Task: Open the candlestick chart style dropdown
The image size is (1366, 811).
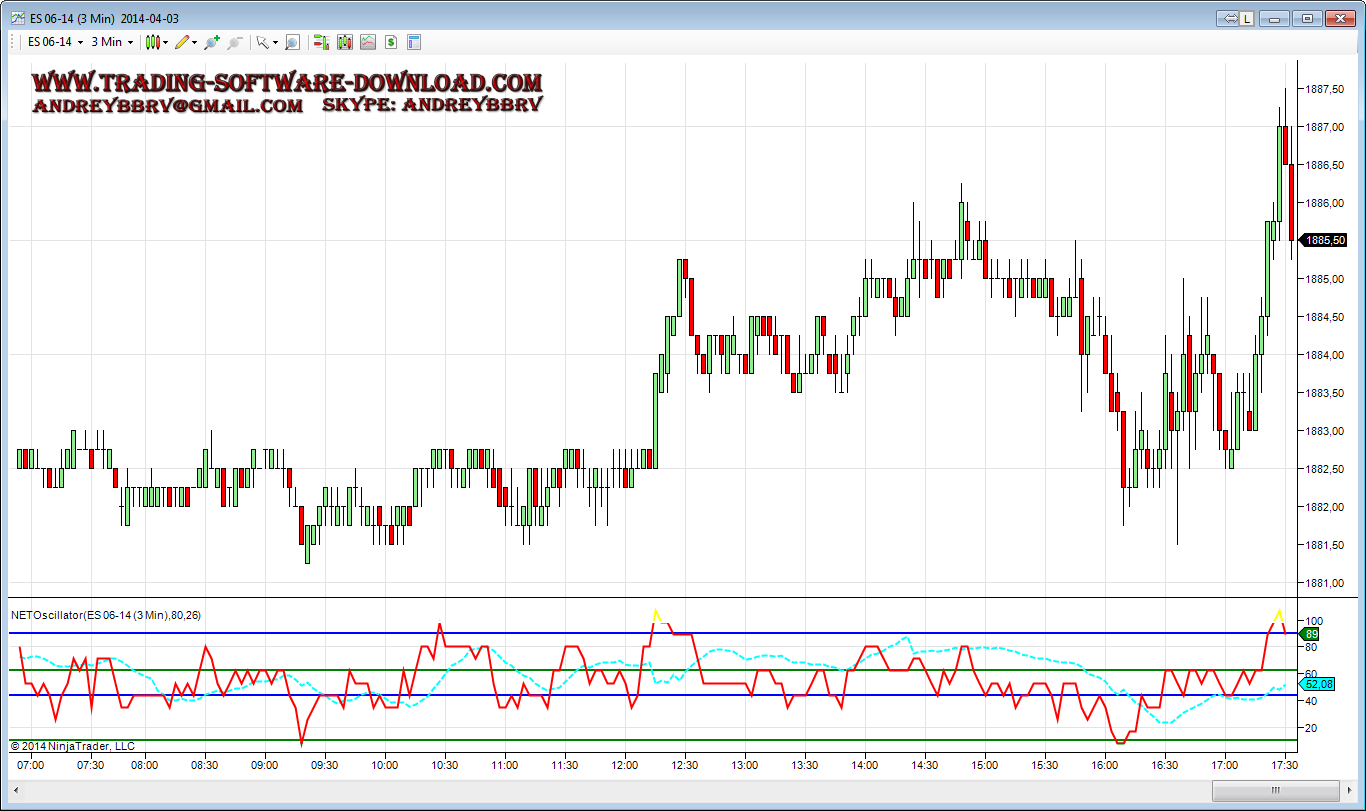Action: tap(155, 42)
